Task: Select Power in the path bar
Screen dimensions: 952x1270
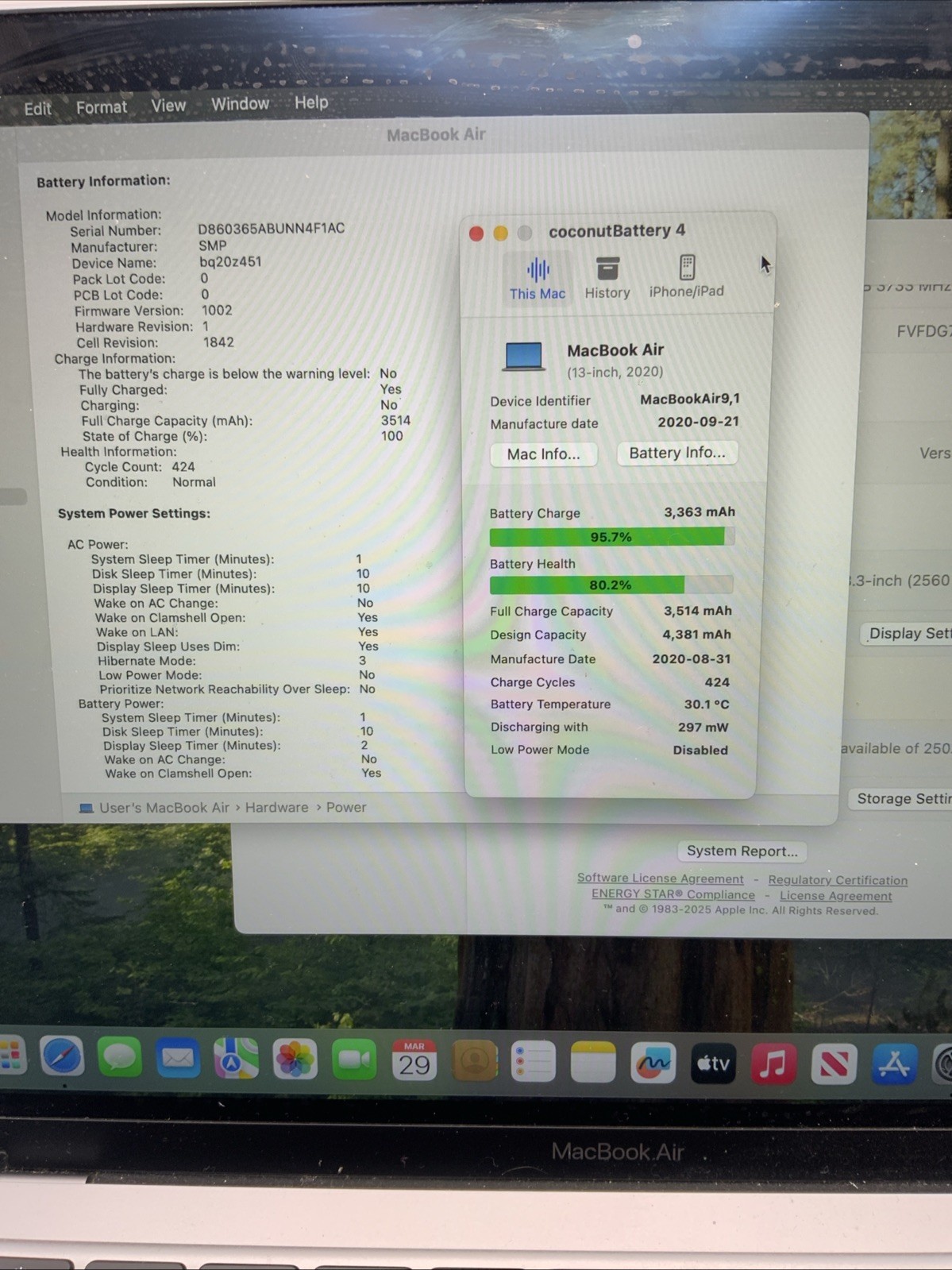Action: pyautogui.click(x=346, y=807)
